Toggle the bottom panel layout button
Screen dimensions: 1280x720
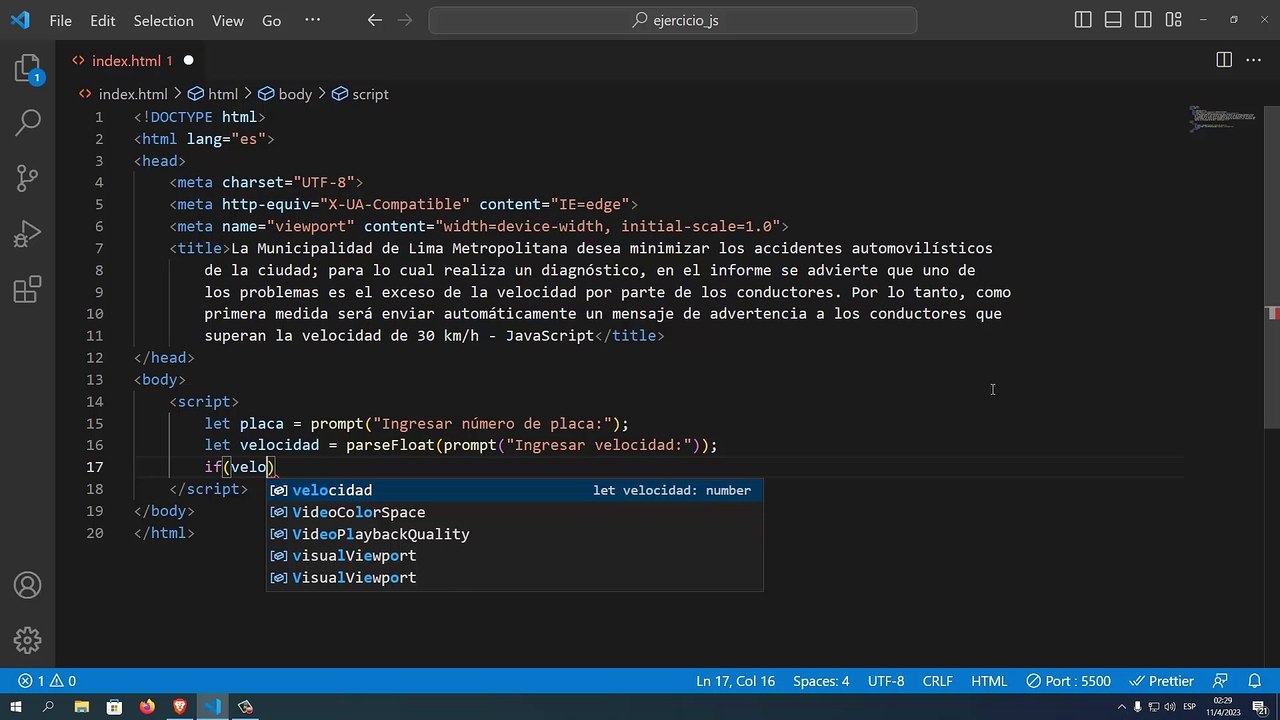coord(1113,20)
